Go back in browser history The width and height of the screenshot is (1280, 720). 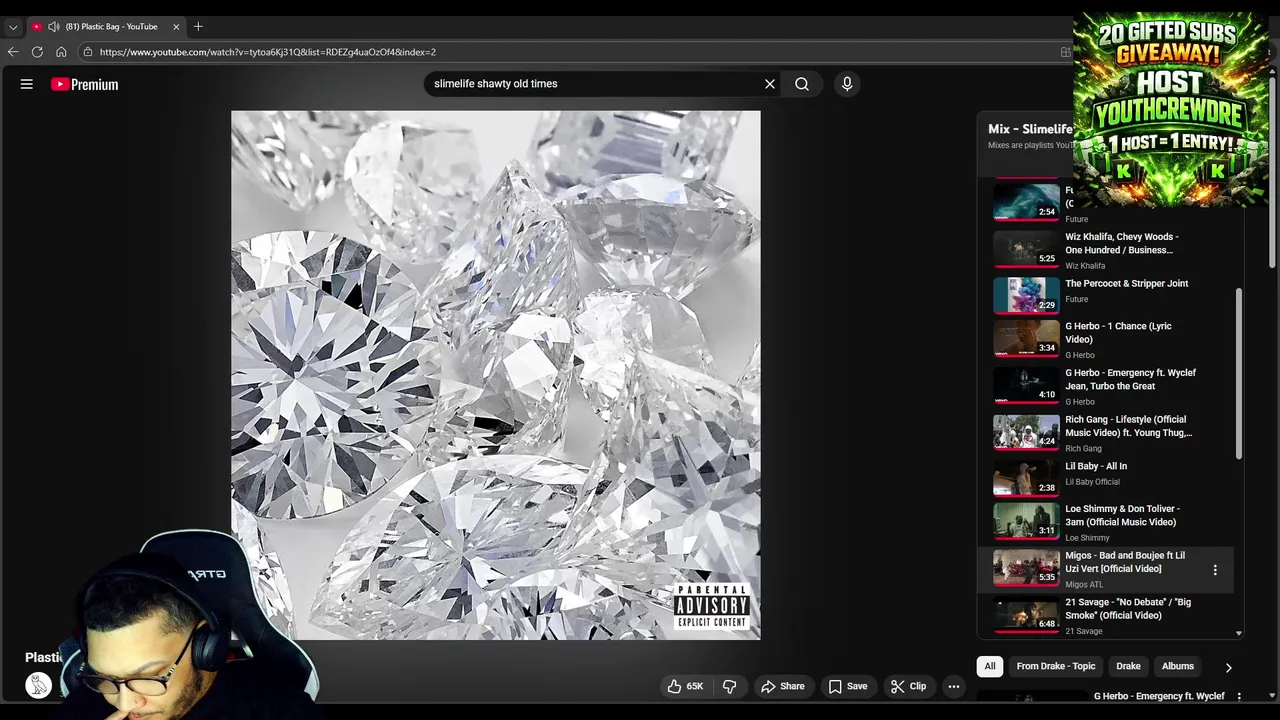(13, 52)
